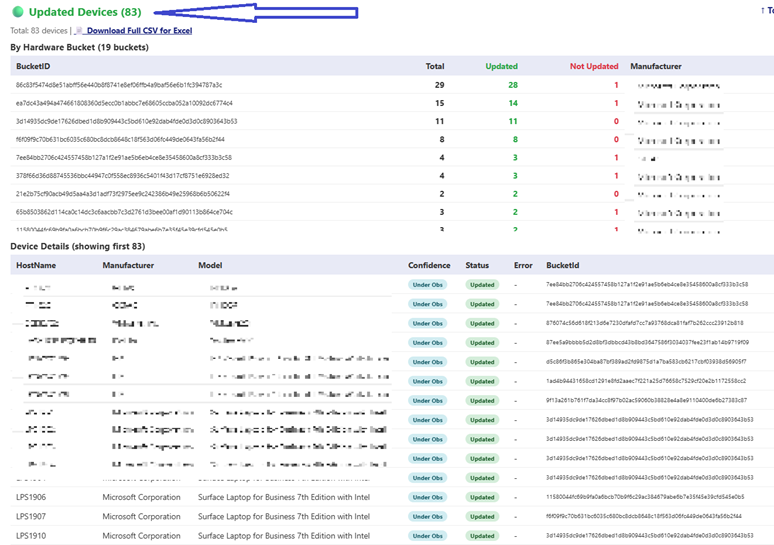The height and width of the screenshot is (545, 774).
Task: Click the Under Obs badge in LPS1907 row
Action: point(427,516)
